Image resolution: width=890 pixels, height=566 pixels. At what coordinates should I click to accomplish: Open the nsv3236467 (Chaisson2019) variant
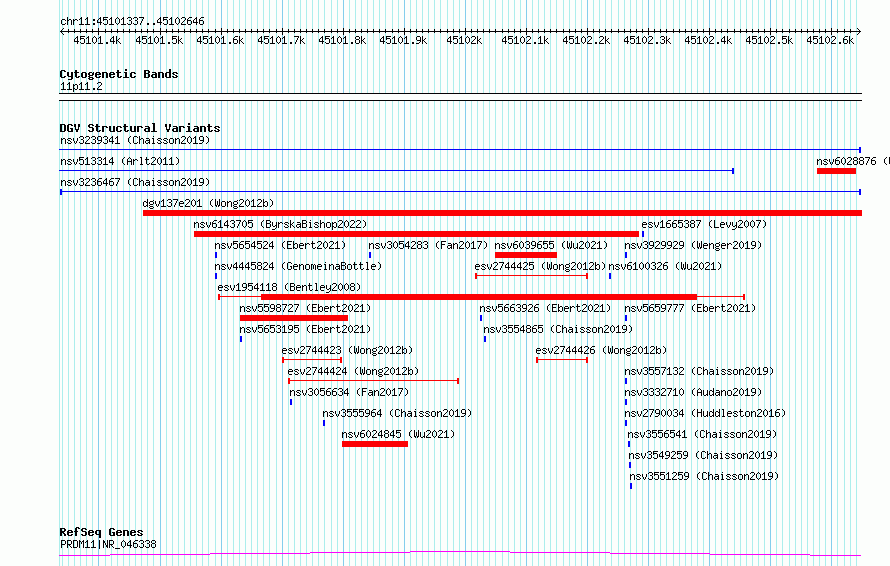(135, 182)
